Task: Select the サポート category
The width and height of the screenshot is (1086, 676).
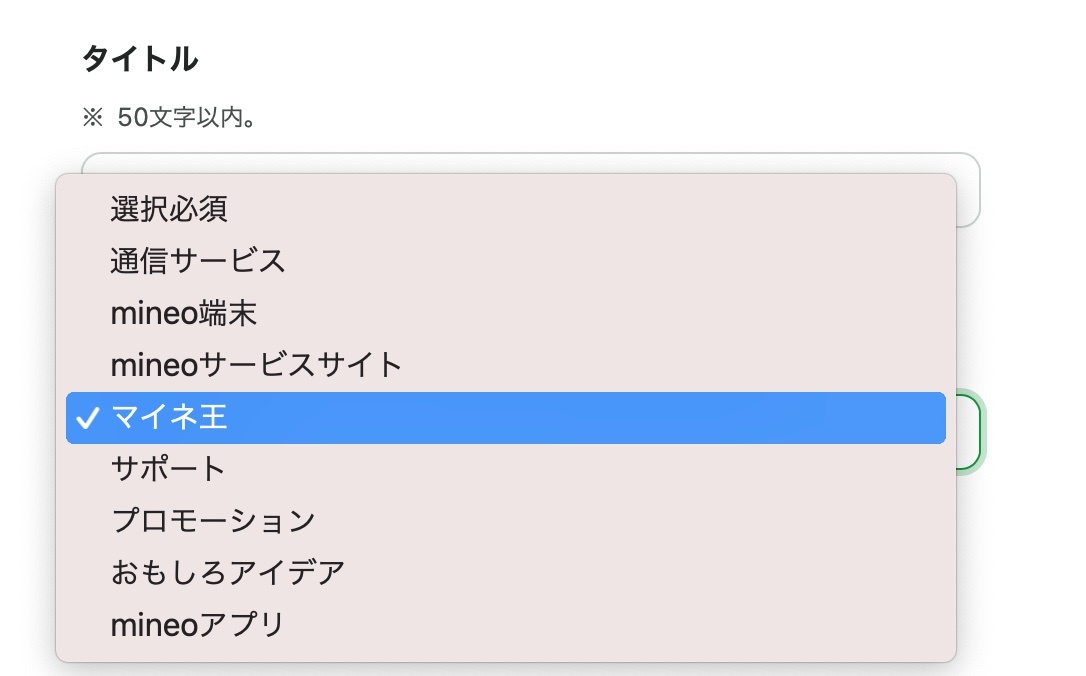Action: click(168, 469)
